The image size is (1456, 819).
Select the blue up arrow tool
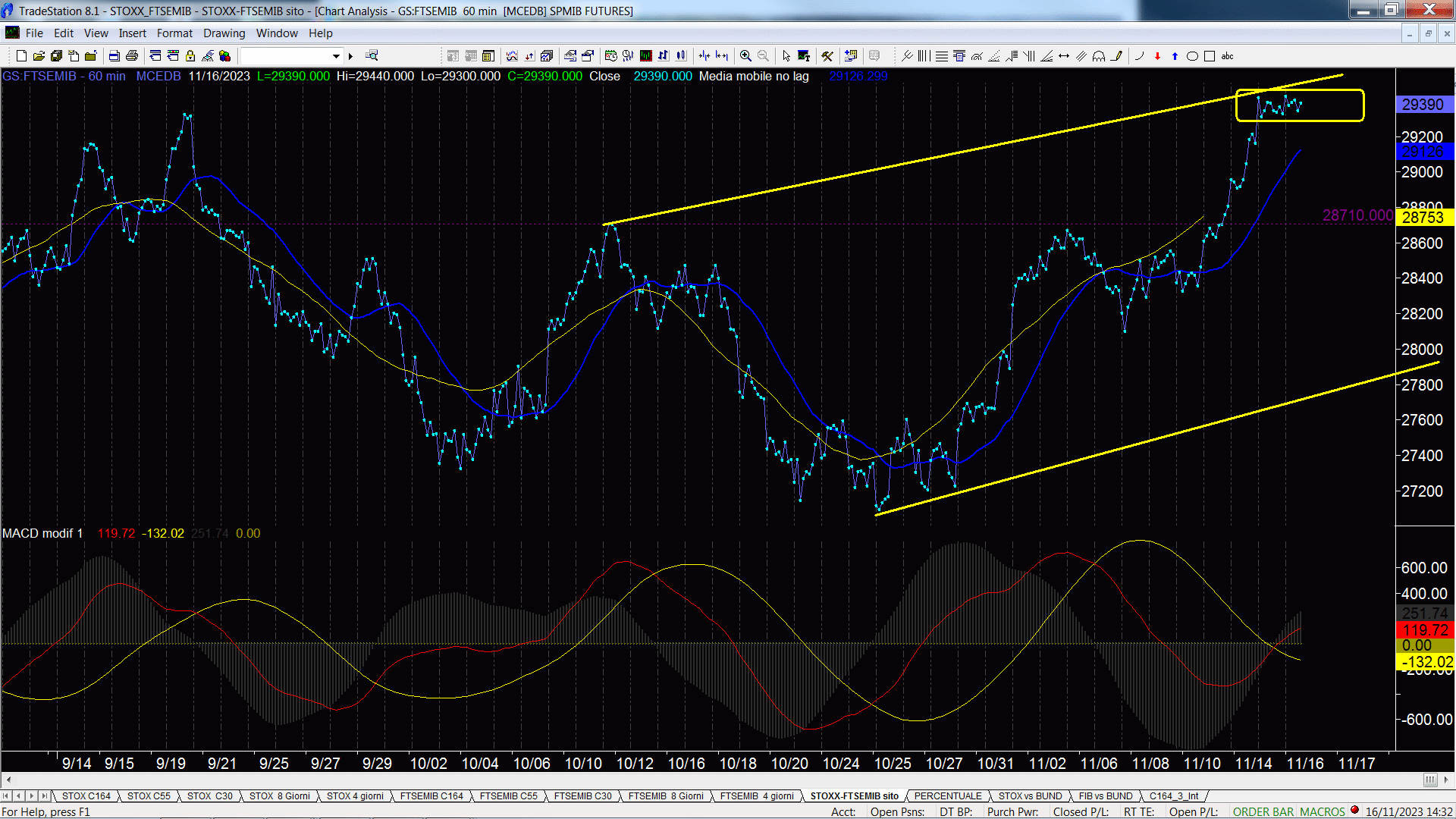[1175, 56]
